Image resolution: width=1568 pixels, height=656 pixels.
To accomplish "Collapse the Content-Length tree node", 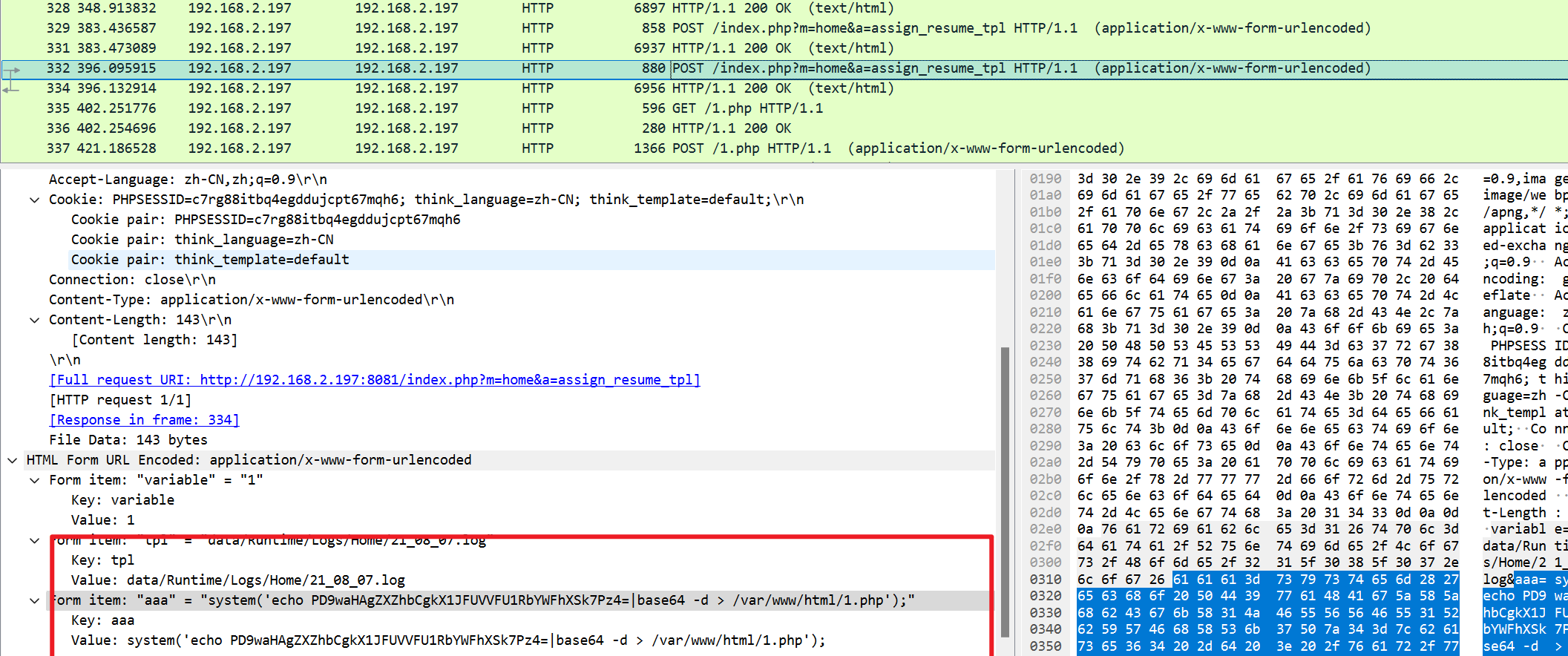I will tap(34, 320).
